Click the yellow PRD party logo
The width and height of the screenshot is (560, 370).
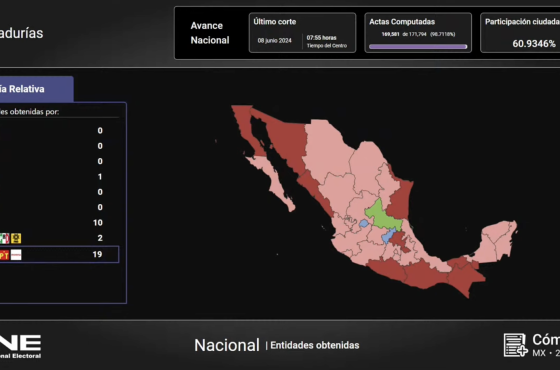click(x=16, y=238)
